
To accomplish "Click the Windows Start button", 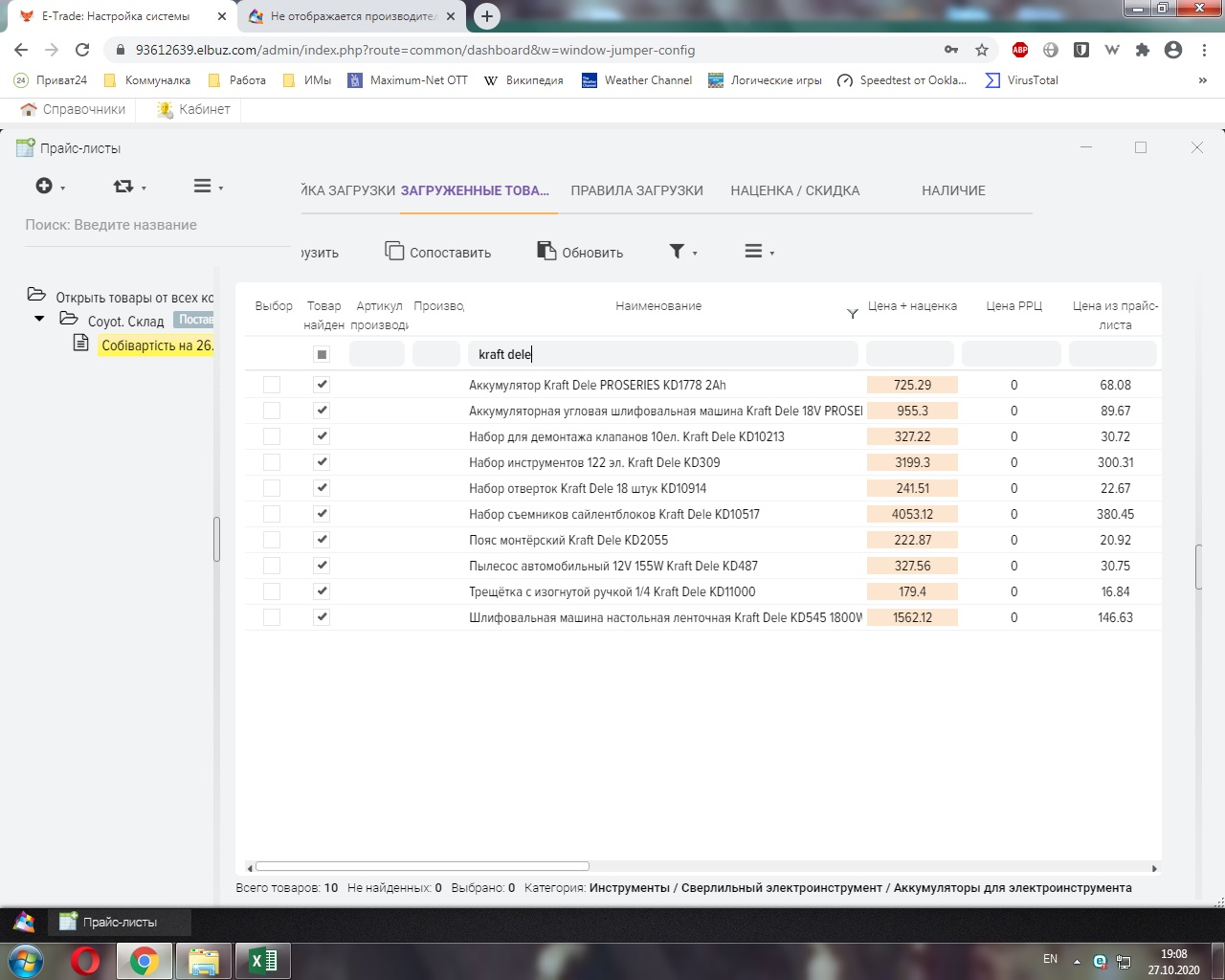I will (x=27, y=961).
